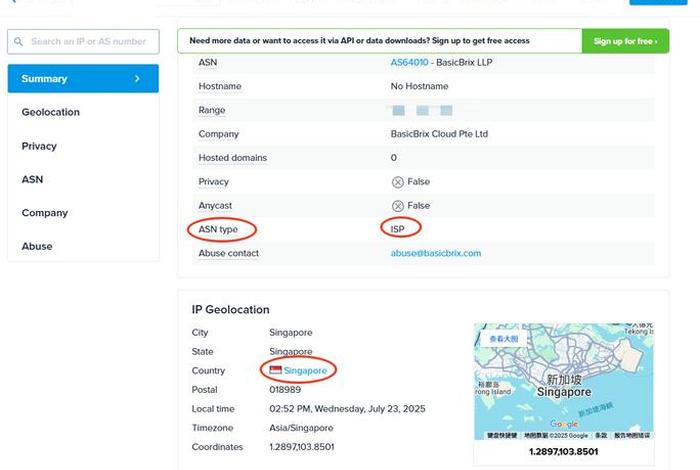Go to the Privacy sidebar item
The image size is (700, 470).
tap(39, 146)
